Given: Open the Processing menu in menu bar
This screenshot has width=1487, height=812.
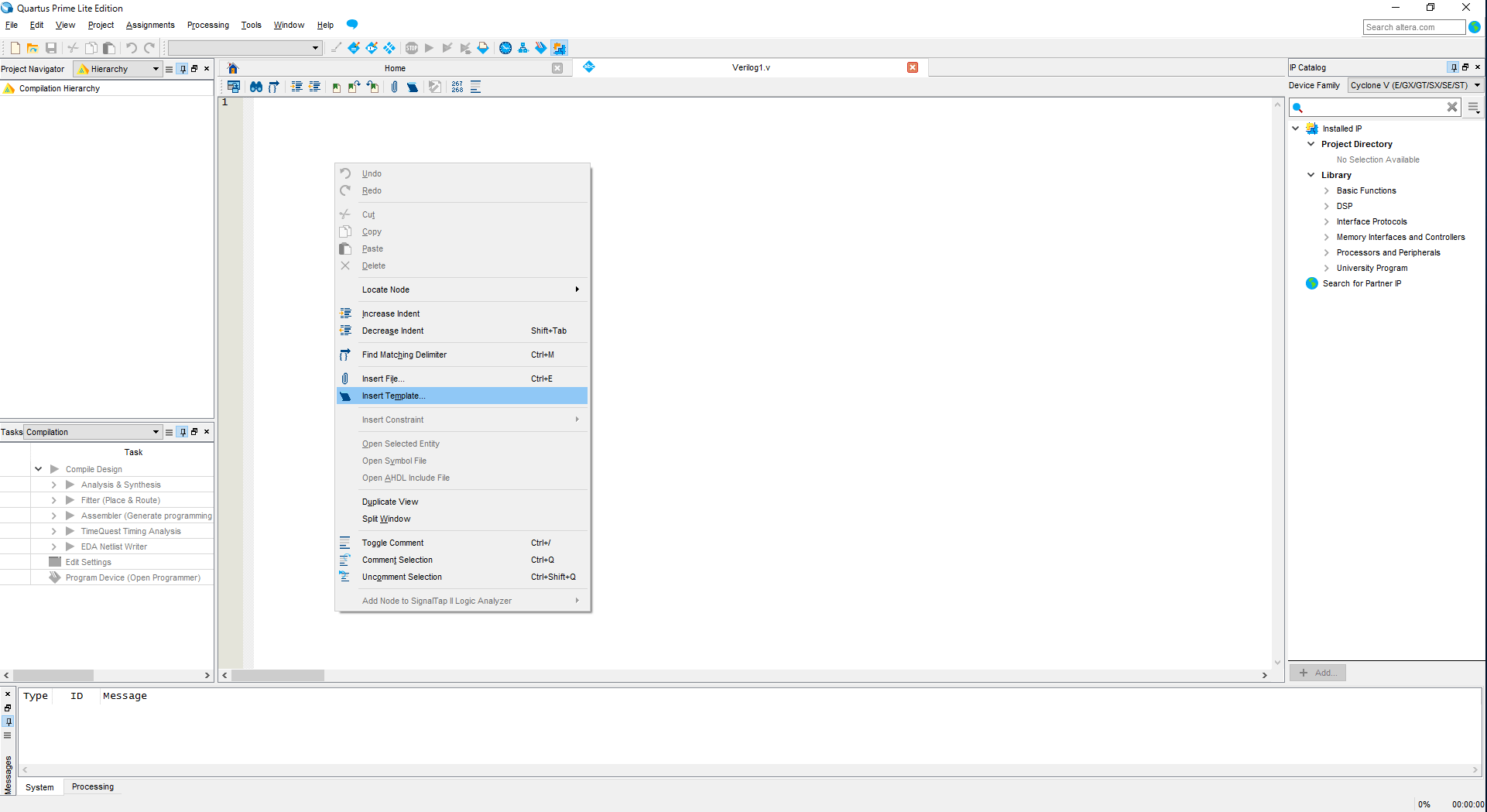Looking at the screenshot, I should [x=208, y=25].
